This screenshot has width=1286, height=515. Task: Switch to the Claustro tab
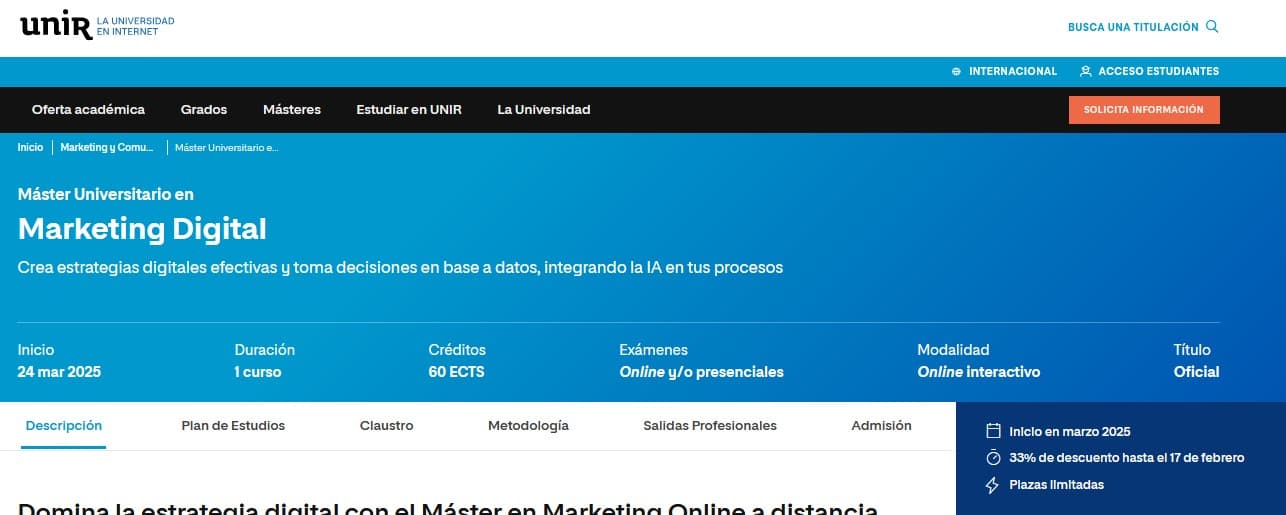click(386, 426)
